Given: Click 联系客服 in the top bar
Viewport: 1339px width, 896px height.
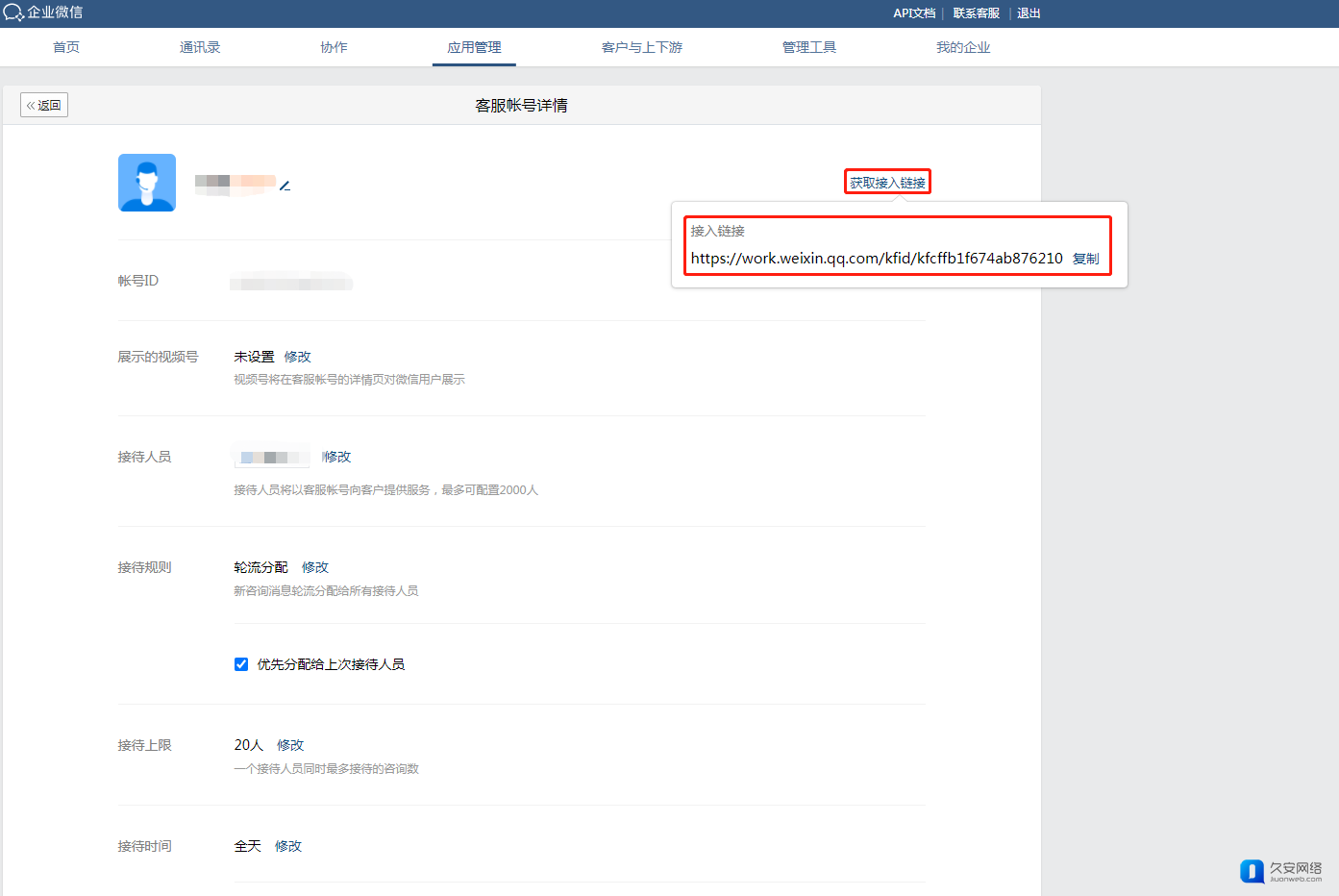Looking at the screenshot, I should click(x=976, y=13).
